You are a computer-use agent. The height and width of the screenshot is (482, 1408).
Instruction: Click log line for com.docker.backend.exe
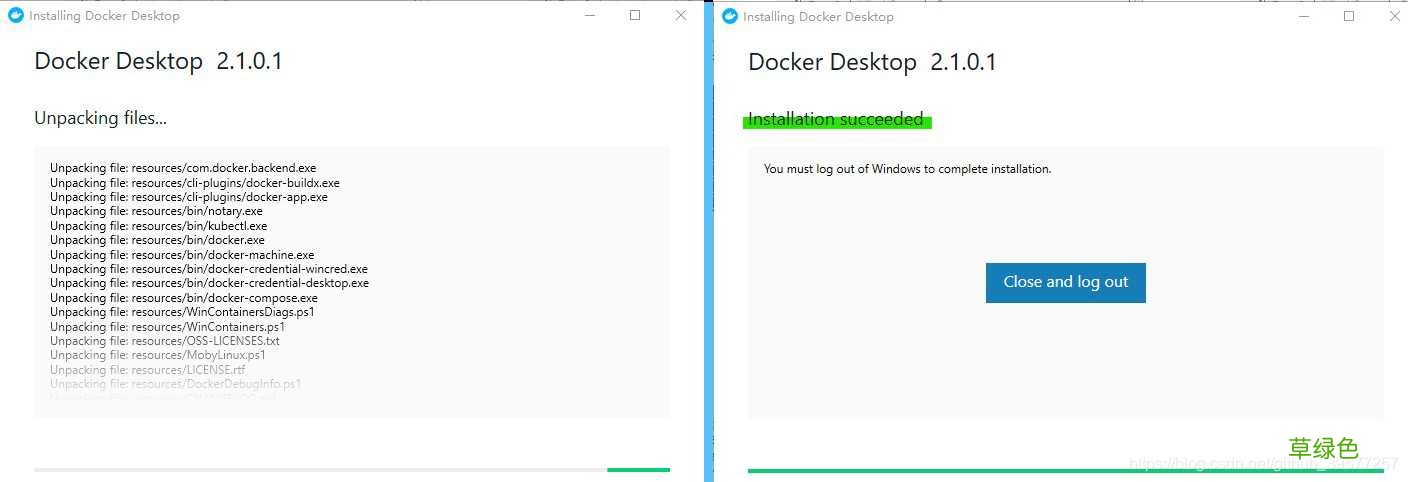pyautogui.click(x=183, y=168)
